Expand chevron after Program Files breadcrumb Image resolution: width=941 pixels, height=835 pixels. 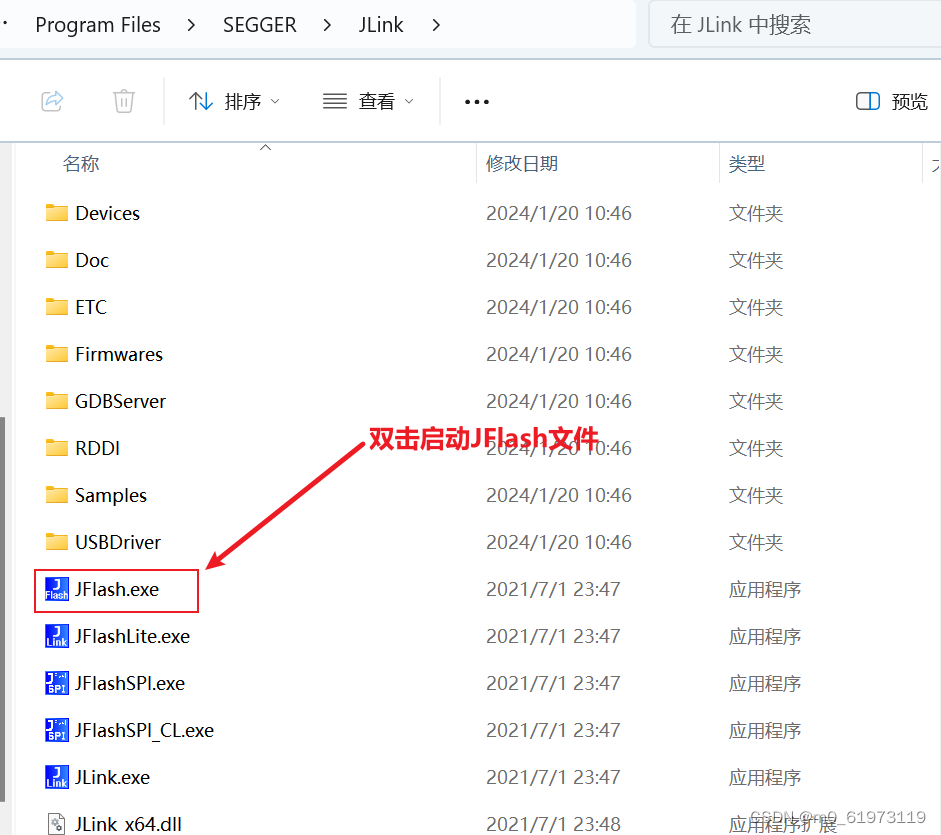point(191,25)
